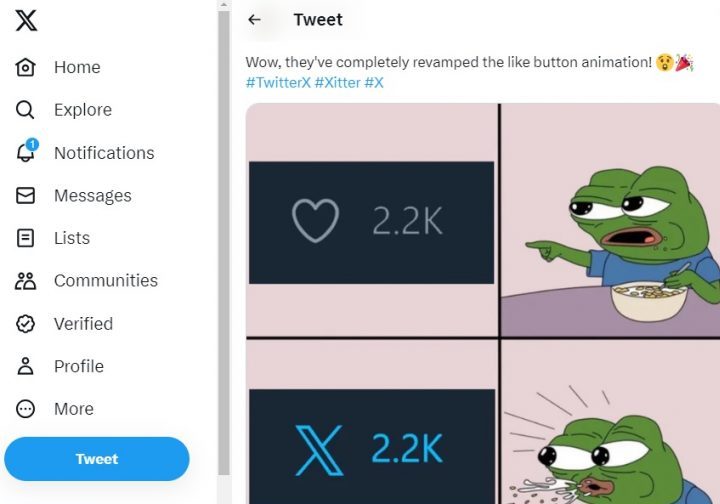The image size is (720, 504).
Task: Click the sidebar vertical scrollbar
Action: (224, 240)
